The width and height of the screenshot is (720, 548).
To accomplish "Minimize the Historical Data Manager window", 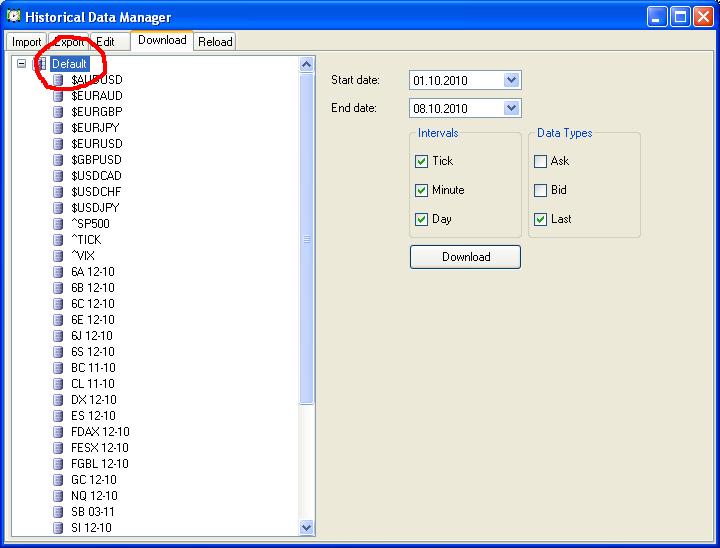I will [x=657, y=17].
